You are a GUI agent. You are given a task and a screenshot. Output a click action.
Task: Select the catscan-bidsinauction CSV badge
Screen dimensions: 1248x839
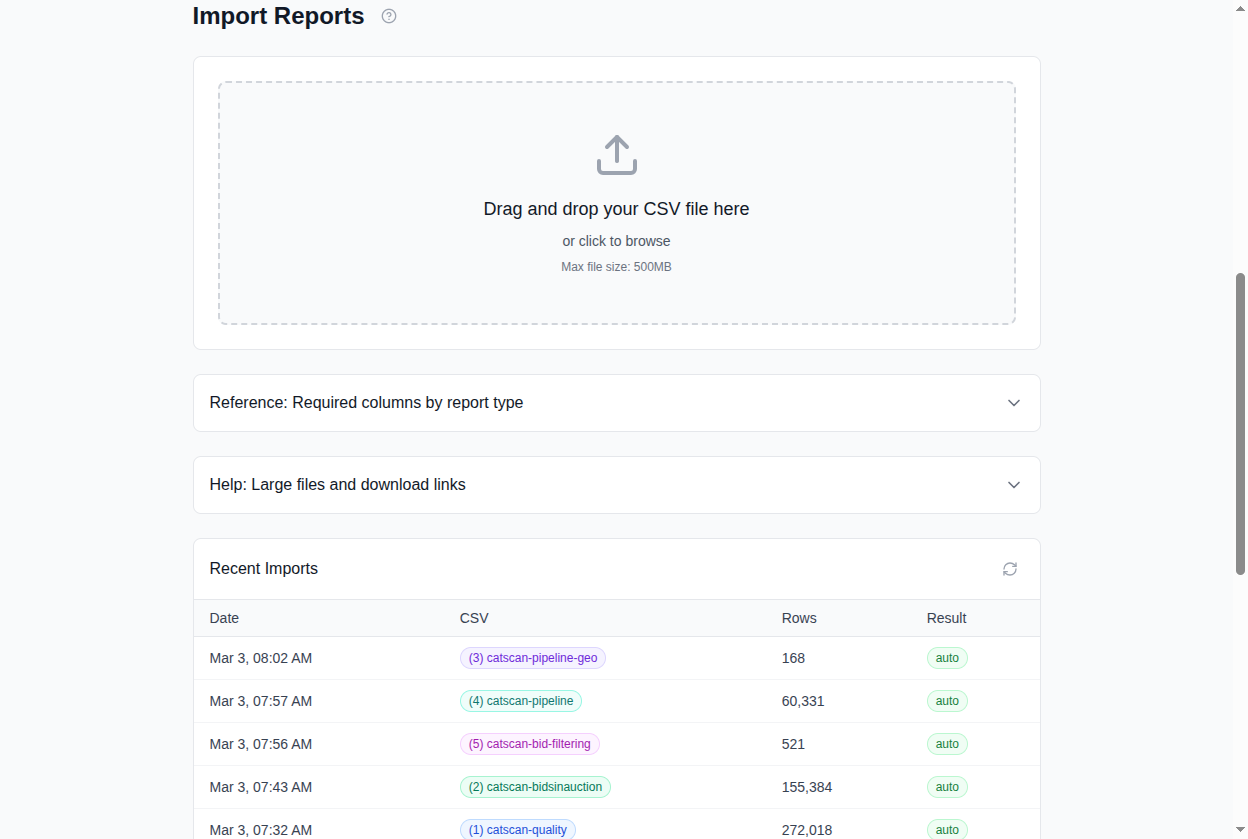535,787
